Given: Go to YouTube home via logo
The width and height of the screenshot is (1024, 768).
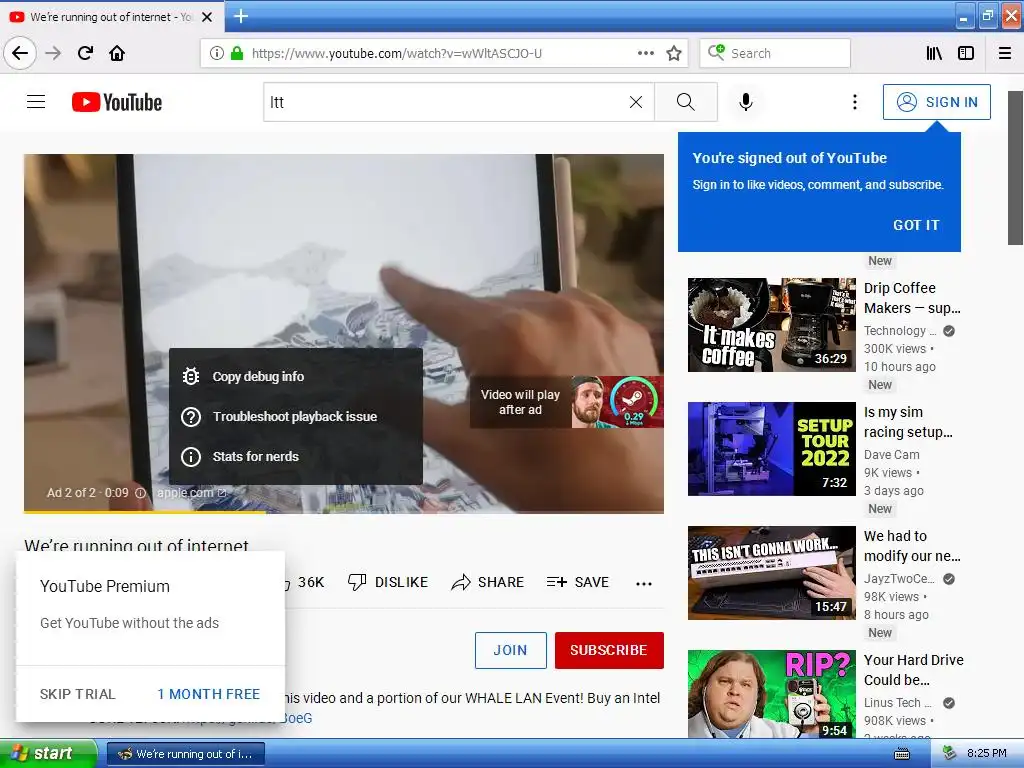Looking at the screenshot, I should pos(117,102).
